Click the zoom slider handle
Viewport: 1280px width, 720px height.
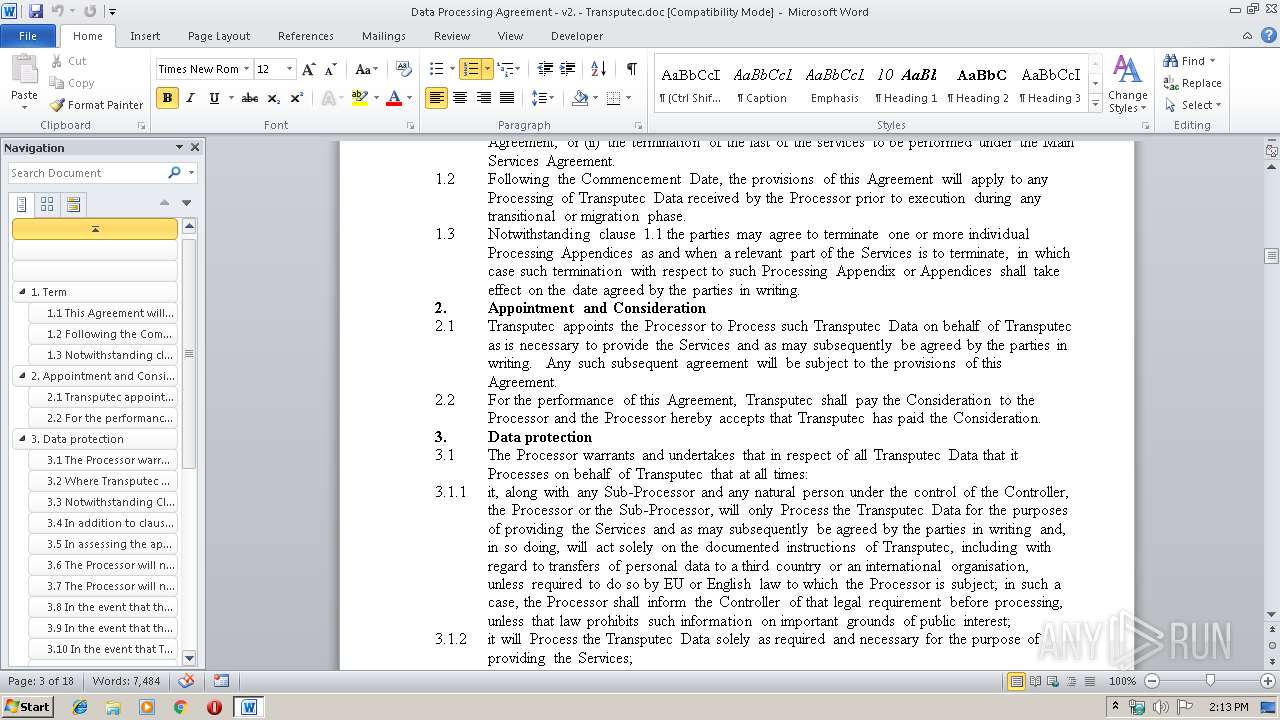pos(1209,681)
